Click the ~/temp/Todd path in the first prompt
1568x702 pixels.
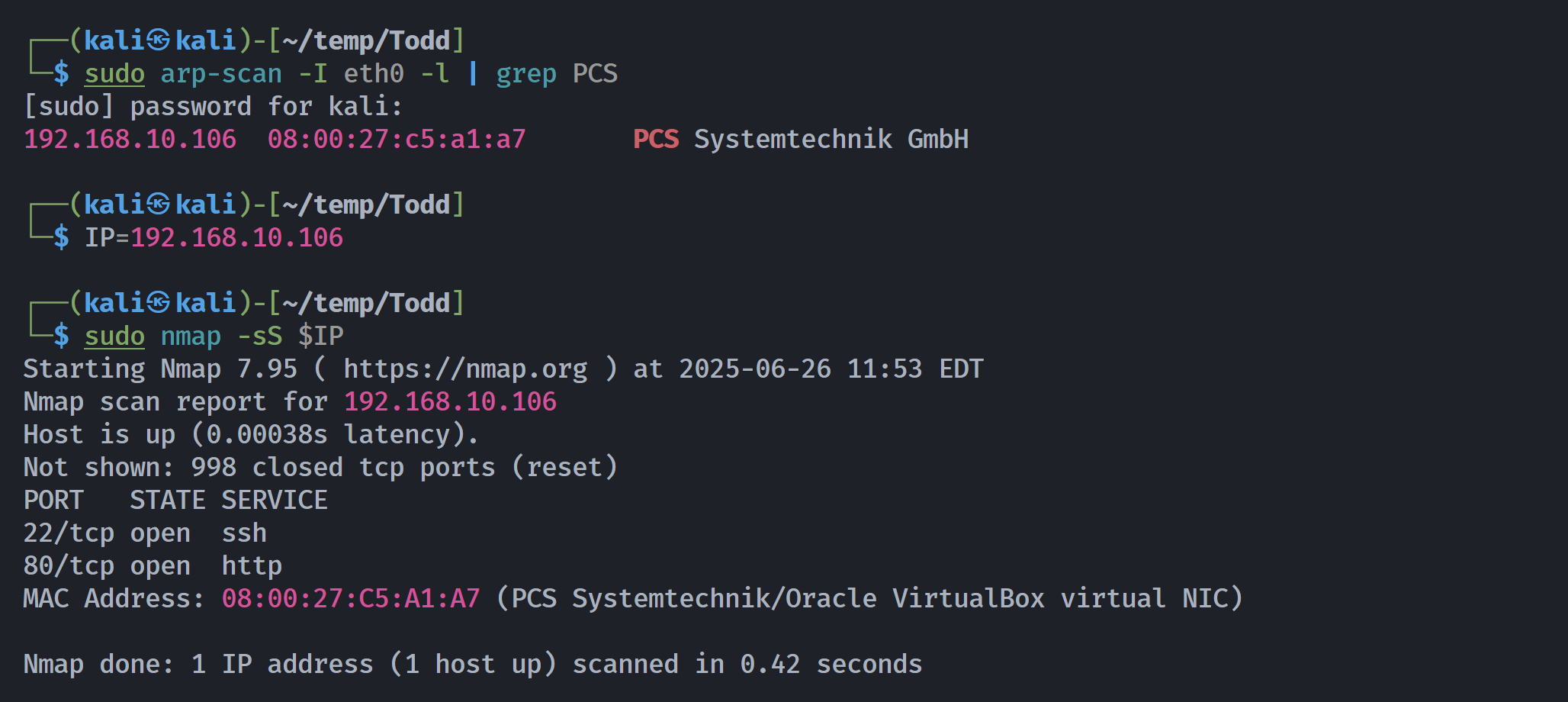(366, 40)
